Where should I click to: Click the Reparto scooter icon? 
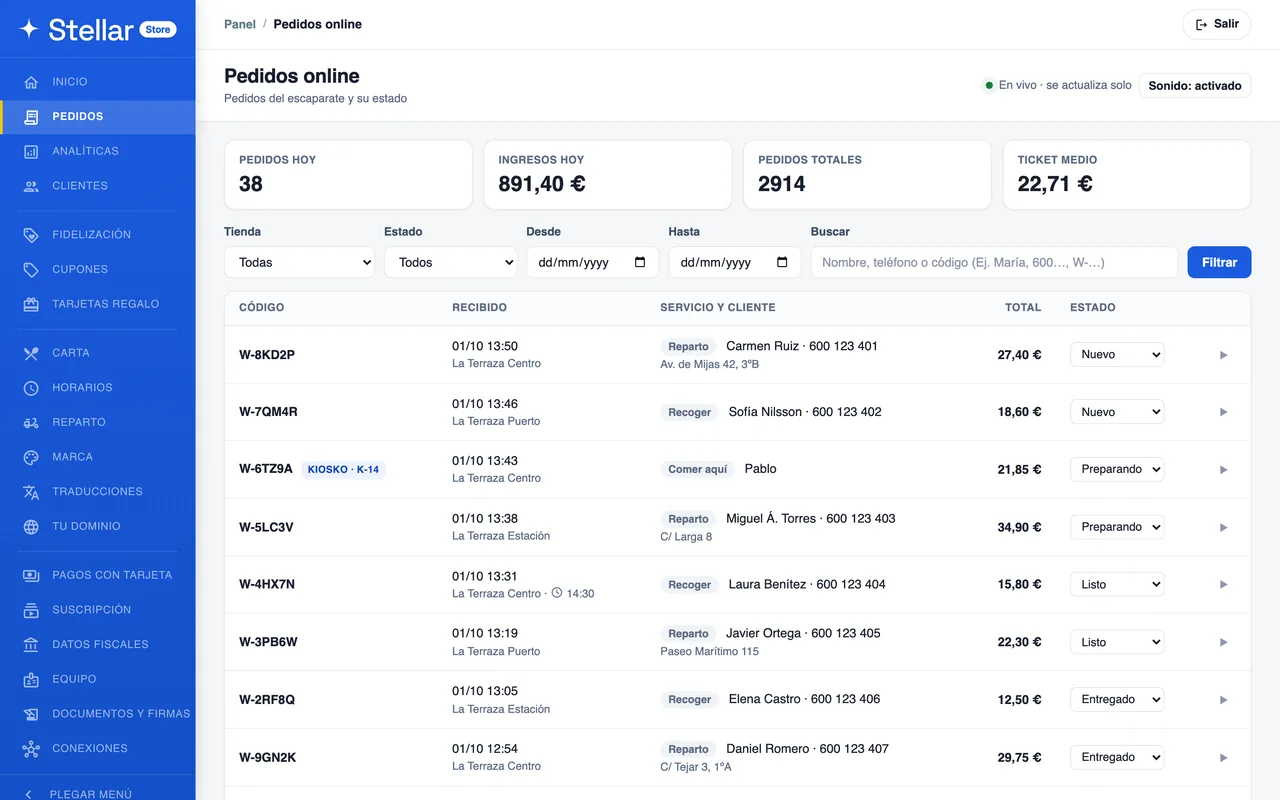point(31,422)
